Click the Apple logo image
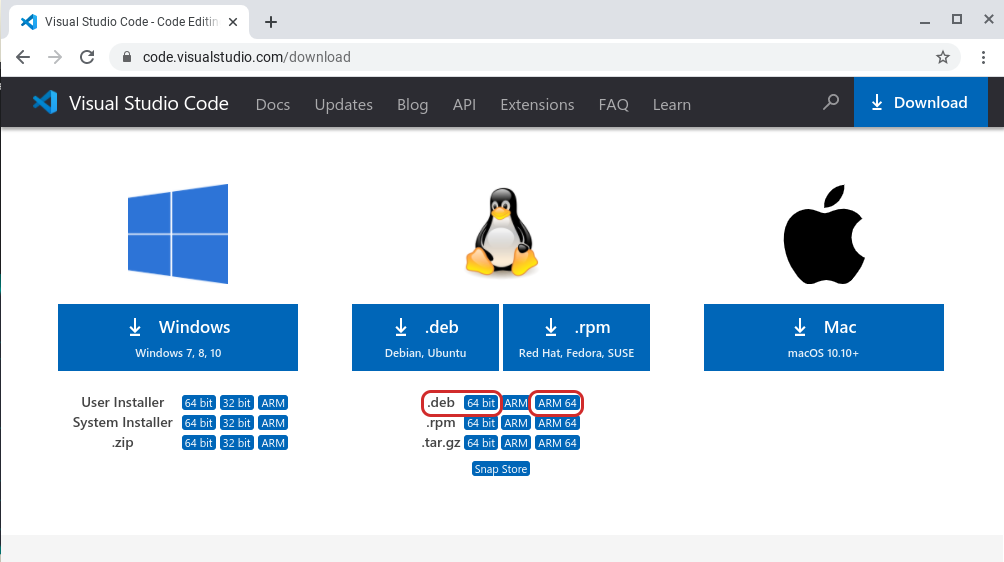 pyautogui.click(x=823, y=236)
